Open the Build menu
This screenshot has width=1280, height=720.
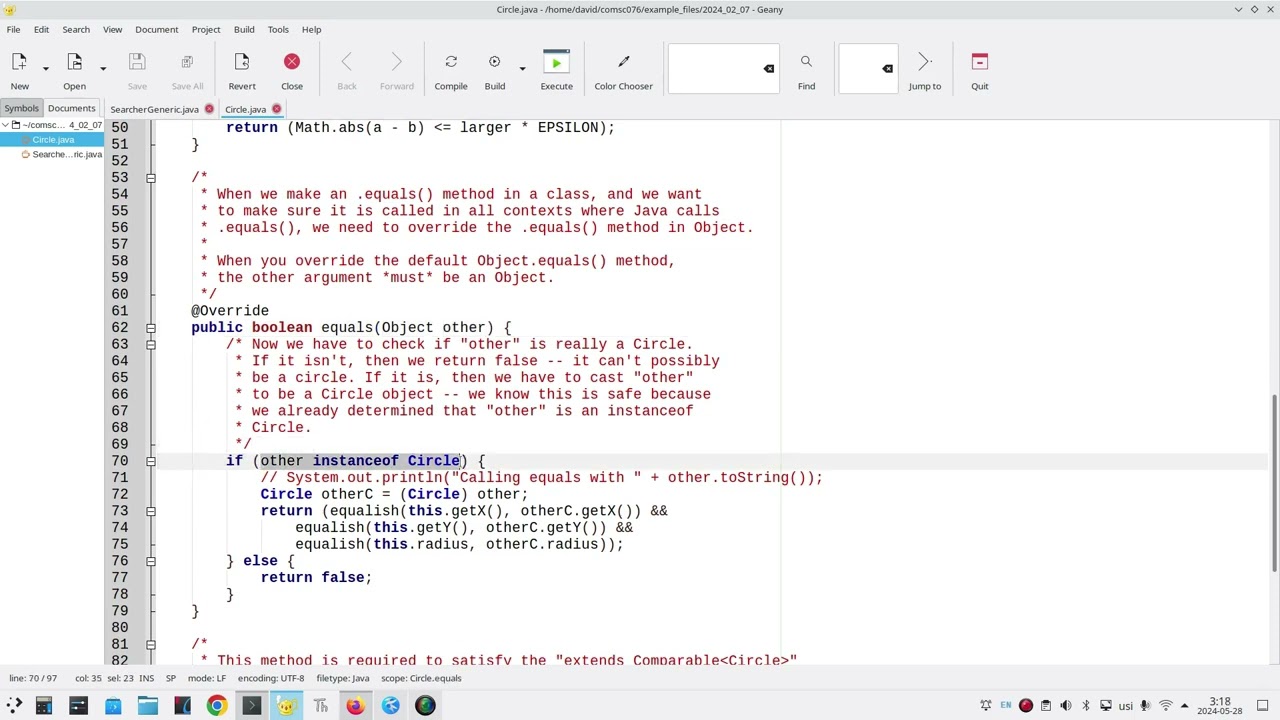244,29
